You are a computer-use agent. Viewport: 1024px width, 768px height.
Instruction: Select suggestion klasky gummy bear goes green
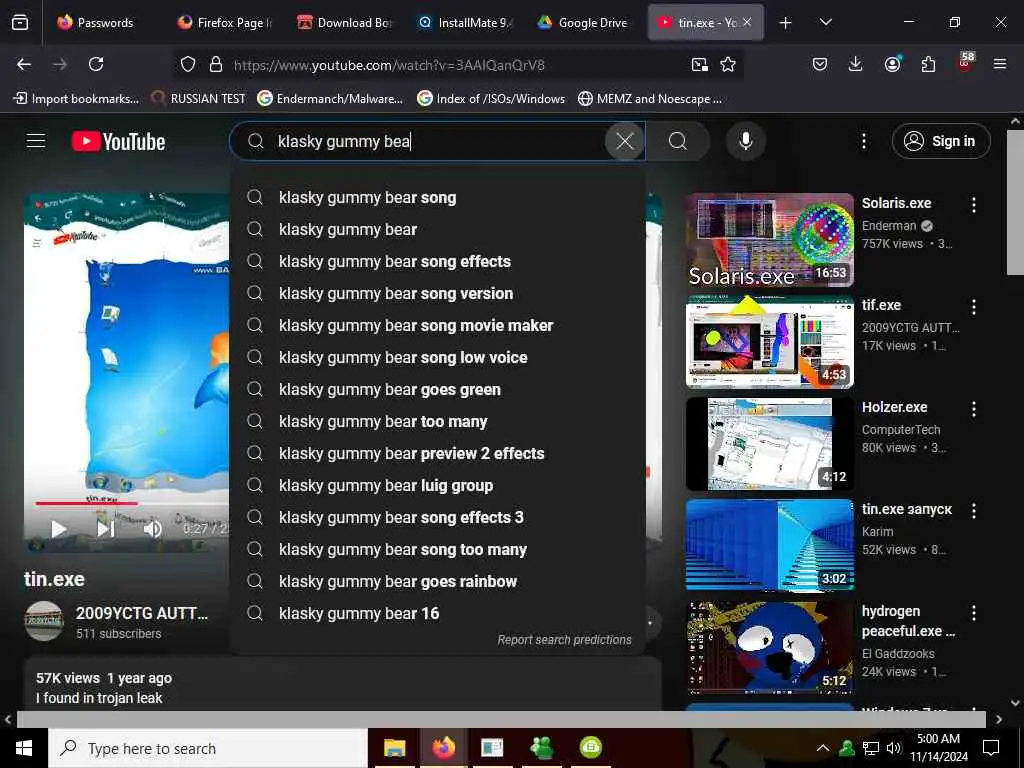coord(437,389)
